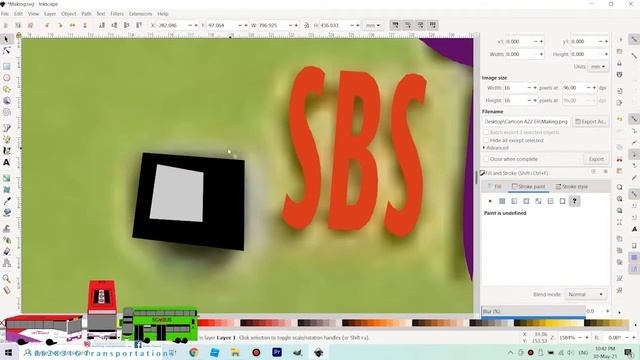
Task: Select the Ellipse tool
Action: pos(7,78)
